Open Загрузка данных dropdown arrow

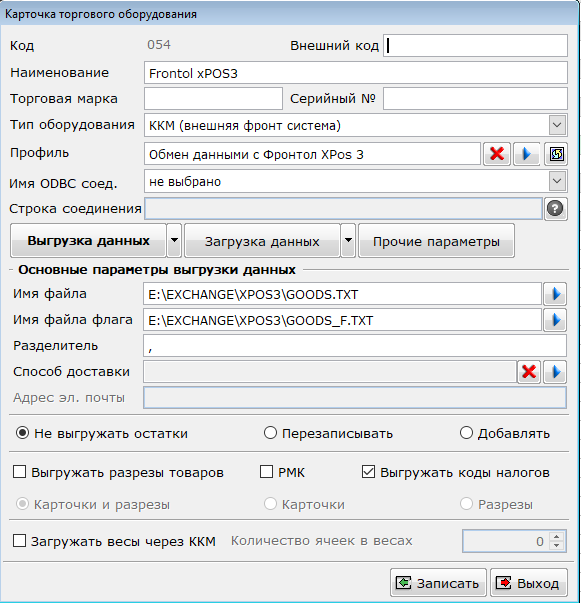(x=348, y=241)
